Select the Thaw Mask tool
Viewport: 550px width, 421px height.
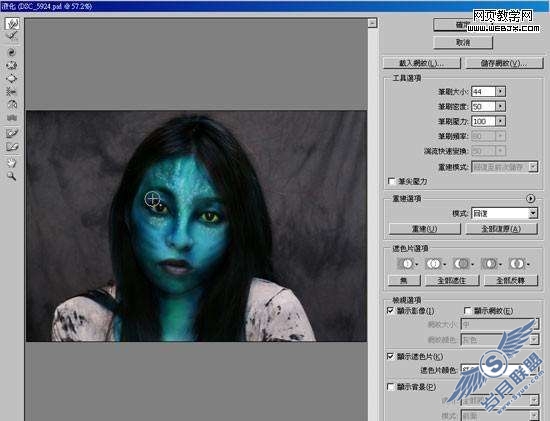(12, 147)
